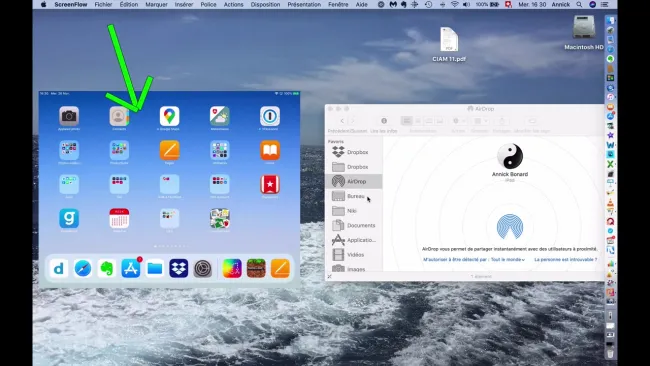The image size is (650, 366).
Task: Open the Apple menu
Action: [44, 5]
